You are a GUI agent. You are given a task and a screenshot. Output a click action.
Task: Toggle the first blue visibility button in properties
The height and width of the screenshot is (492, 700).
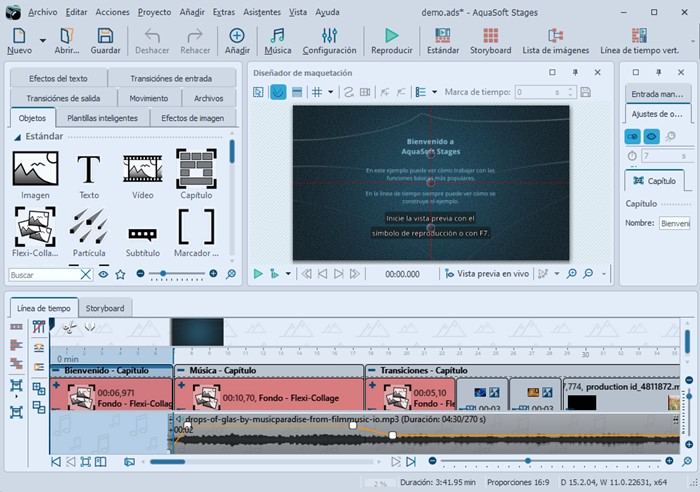633,136
